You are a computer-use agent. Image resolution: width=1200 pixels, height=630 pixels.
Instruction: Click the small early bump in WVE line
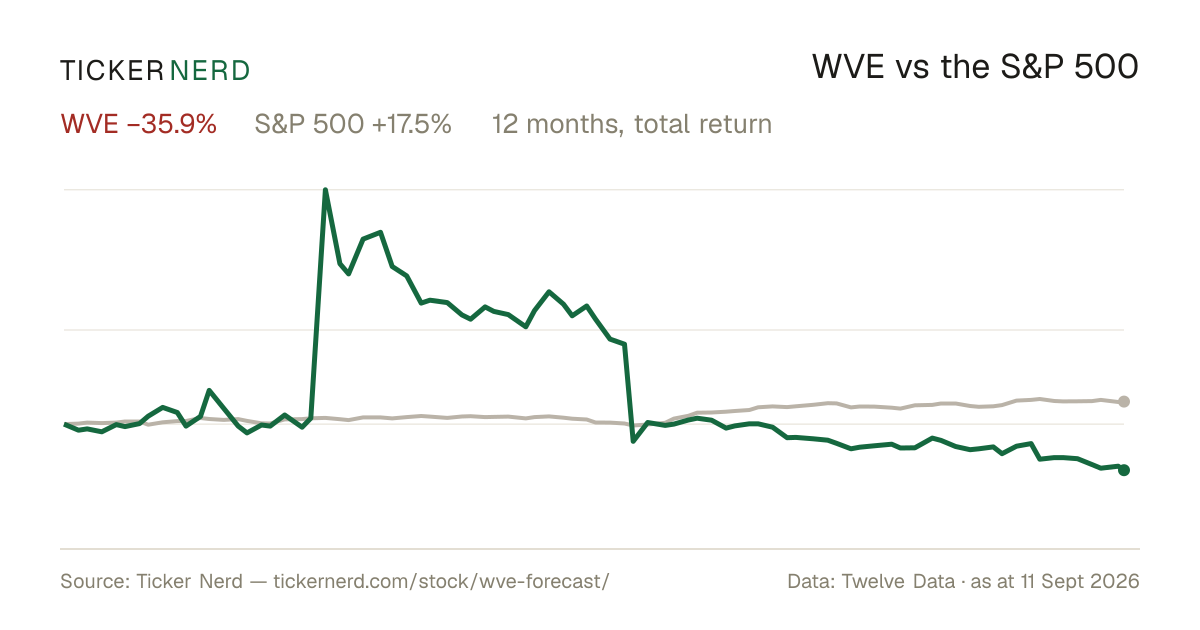209,390
